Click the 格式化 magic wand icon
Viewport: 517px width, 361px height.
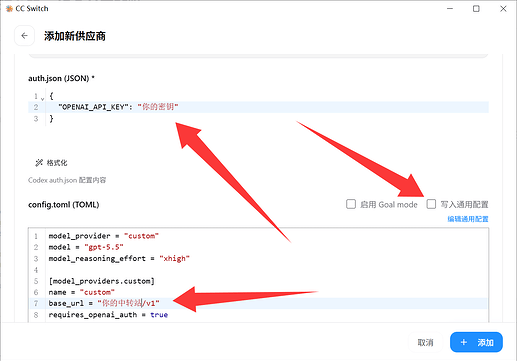click(39, 163)
